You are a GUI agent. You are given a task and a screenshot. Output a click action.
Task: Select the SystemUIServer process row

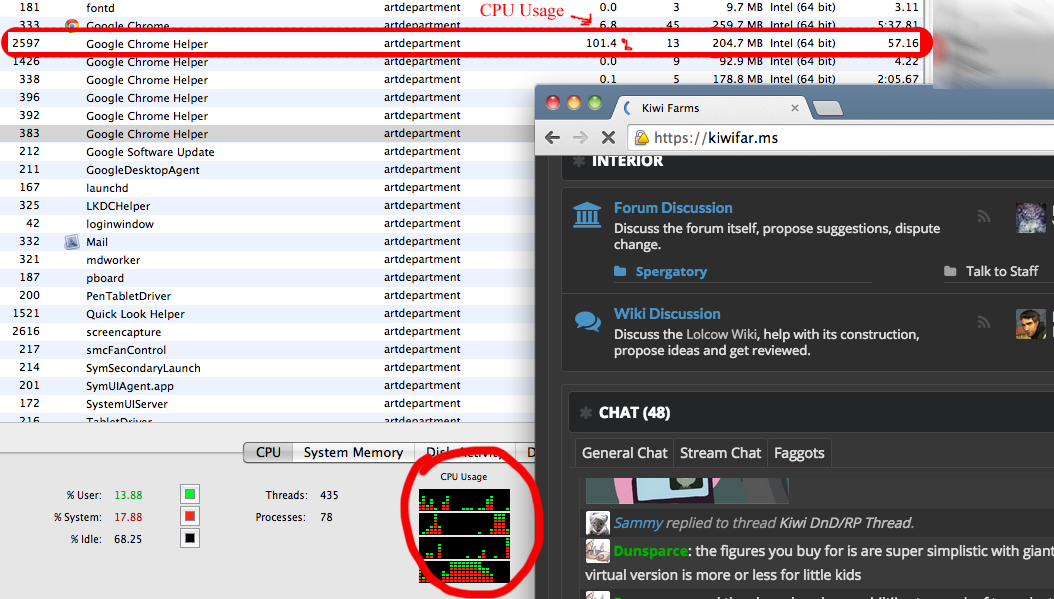point(268,404)
